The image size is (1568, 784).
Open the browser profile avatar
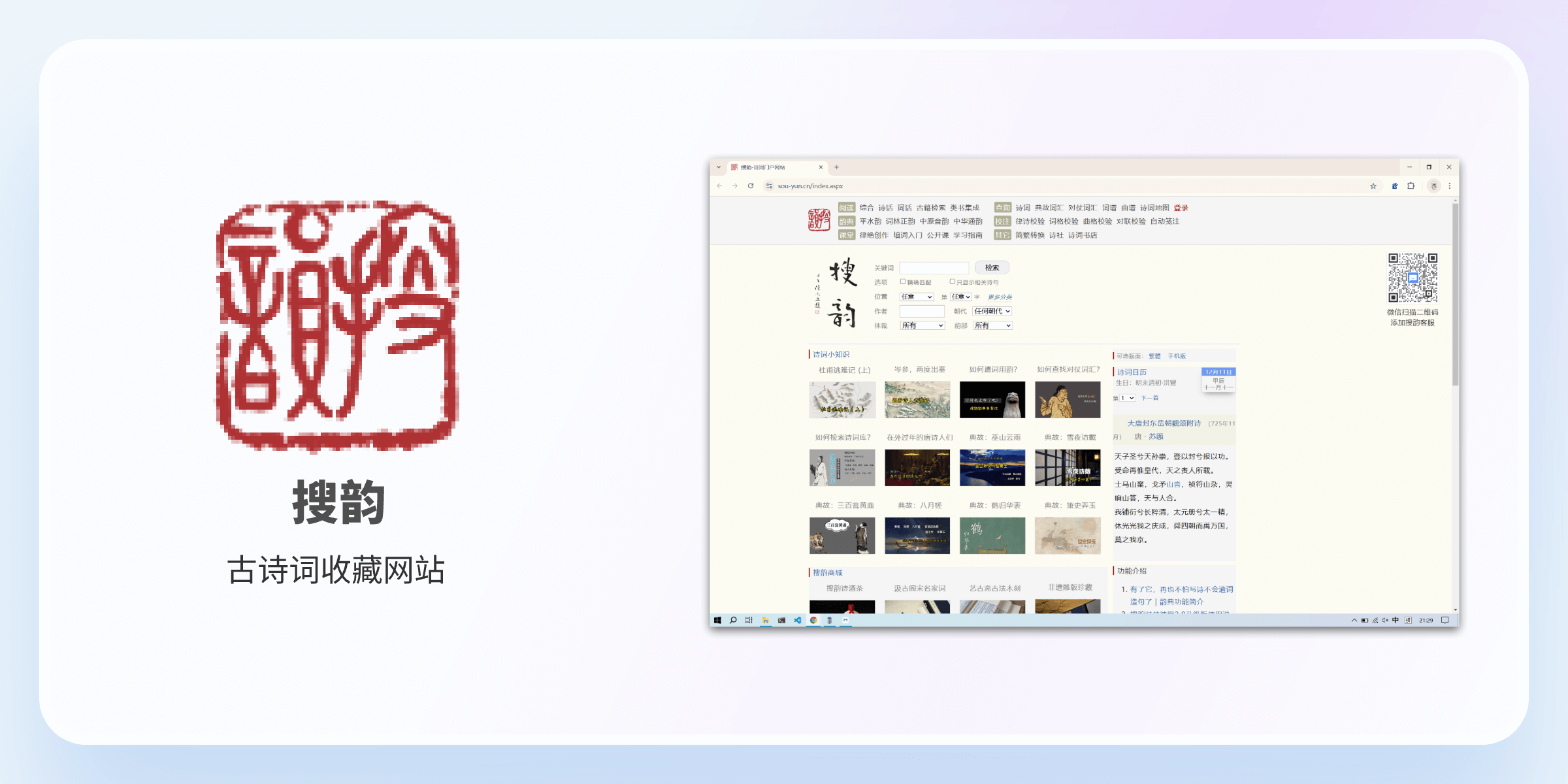[1433, 186]
